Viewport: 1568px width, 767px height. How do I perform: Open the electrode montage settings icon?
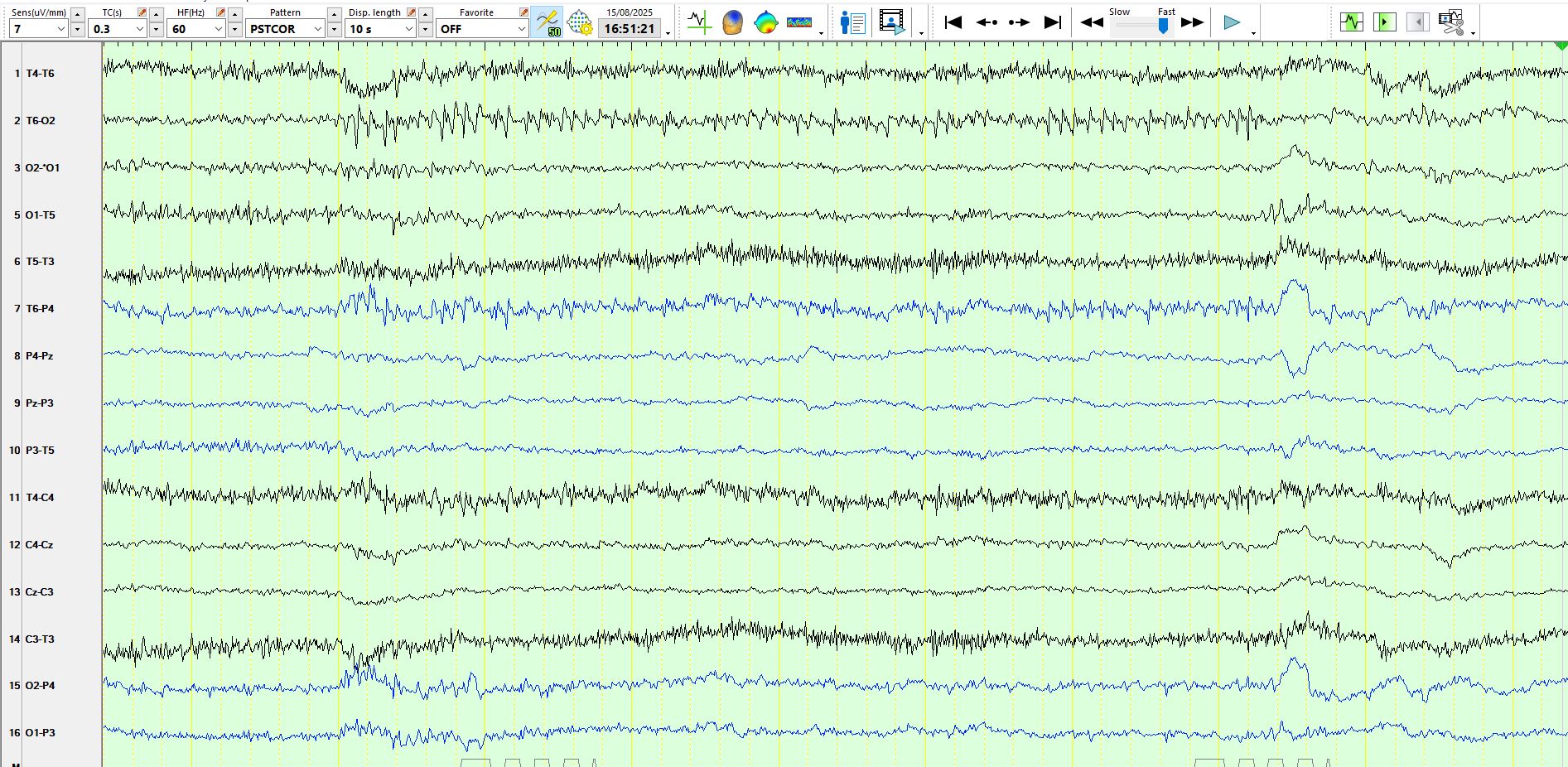(x=580, y=22)
